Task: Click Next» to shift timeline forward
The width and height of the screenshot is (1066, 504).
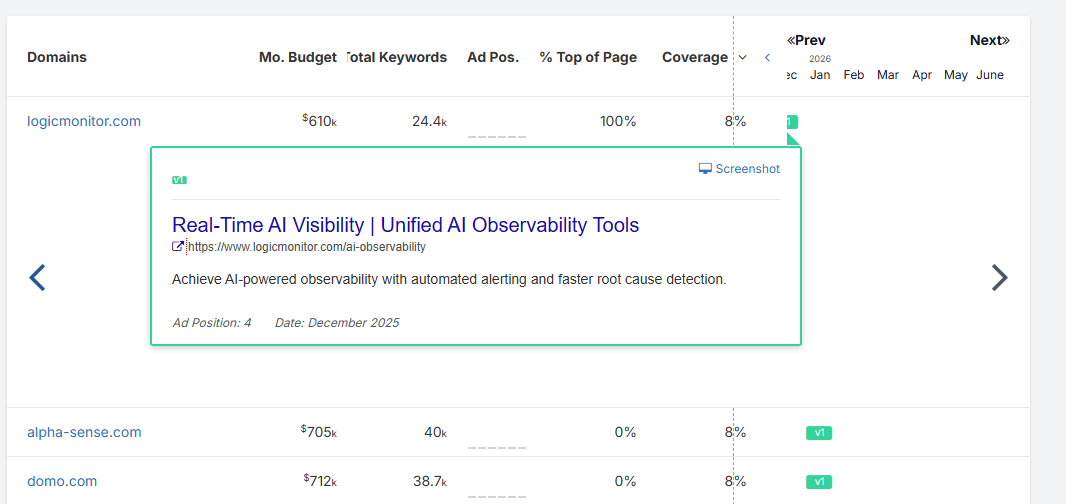Action: [x=990, y=40]
